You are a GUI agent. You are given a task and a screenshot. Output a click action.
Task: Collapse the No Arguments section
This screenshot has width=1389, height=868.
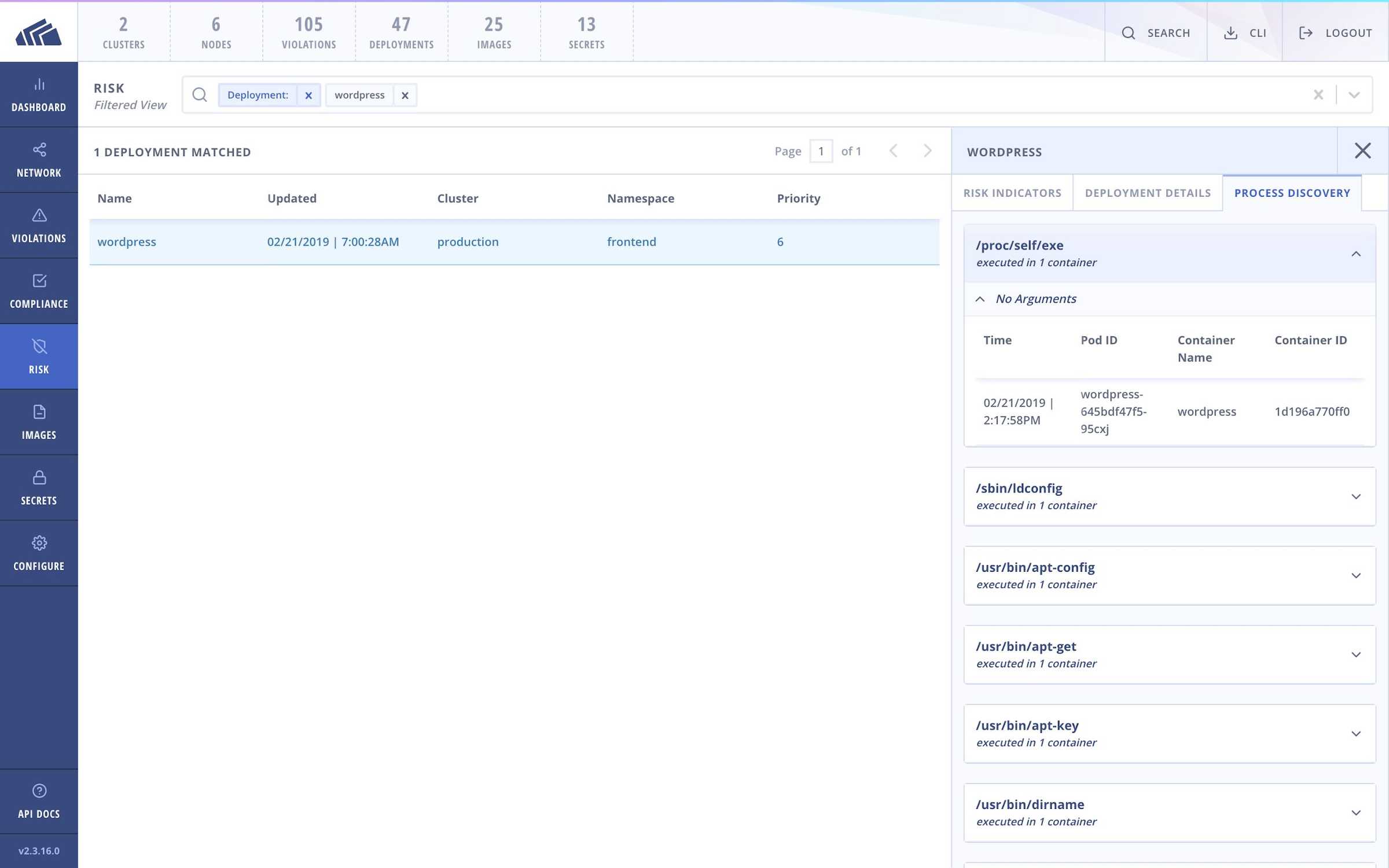pos(980,299)
